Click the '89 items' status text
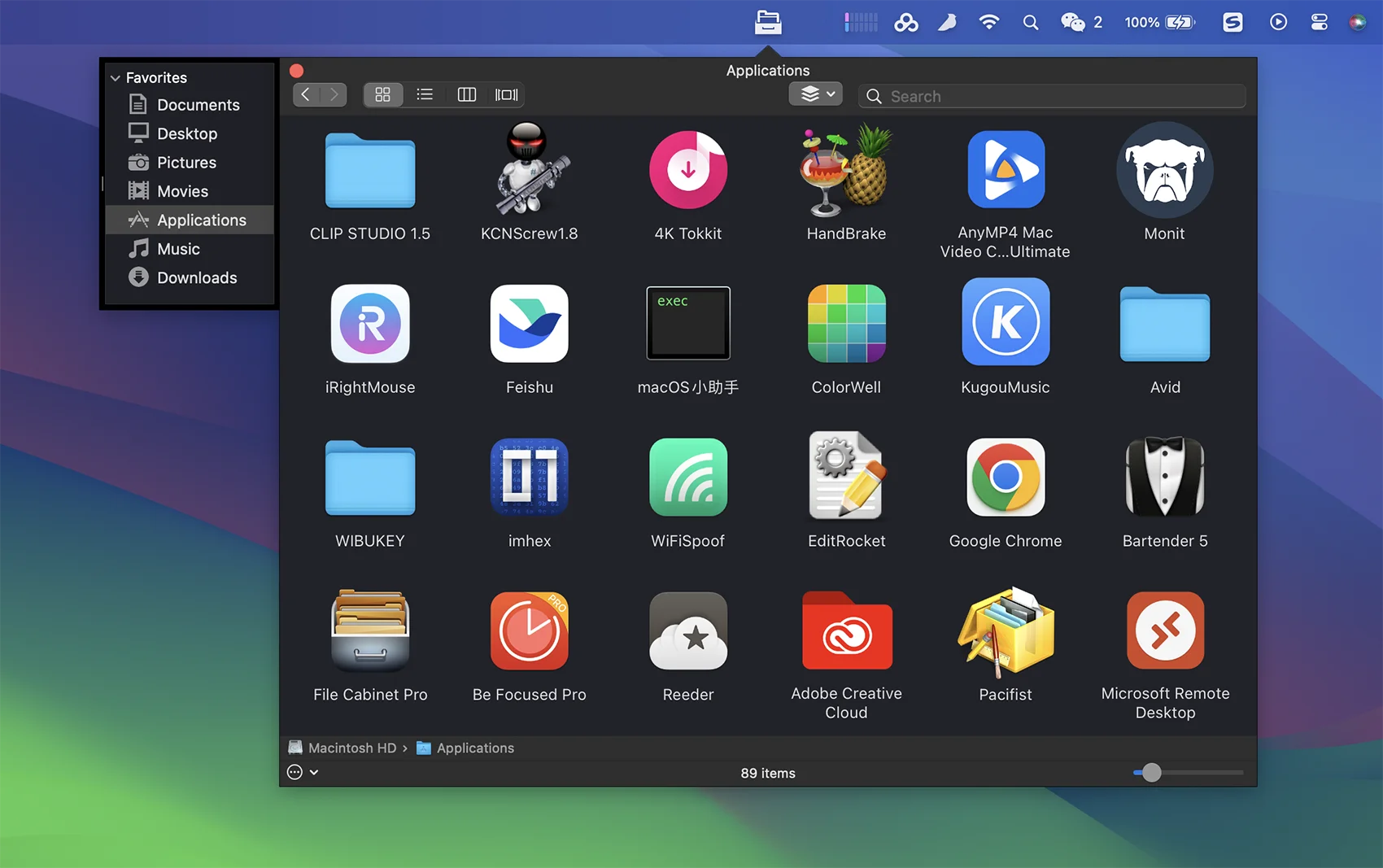This screenshot has height=868, width=1383. (x=768, y=773)
